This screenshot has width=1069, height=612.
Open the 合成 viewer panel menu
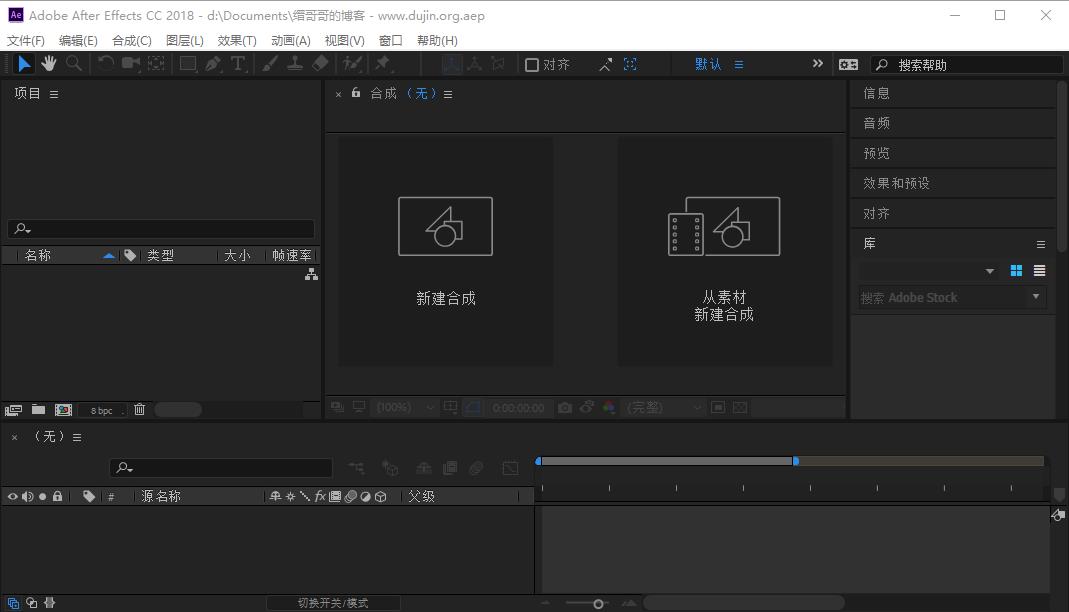pos(448,94)
